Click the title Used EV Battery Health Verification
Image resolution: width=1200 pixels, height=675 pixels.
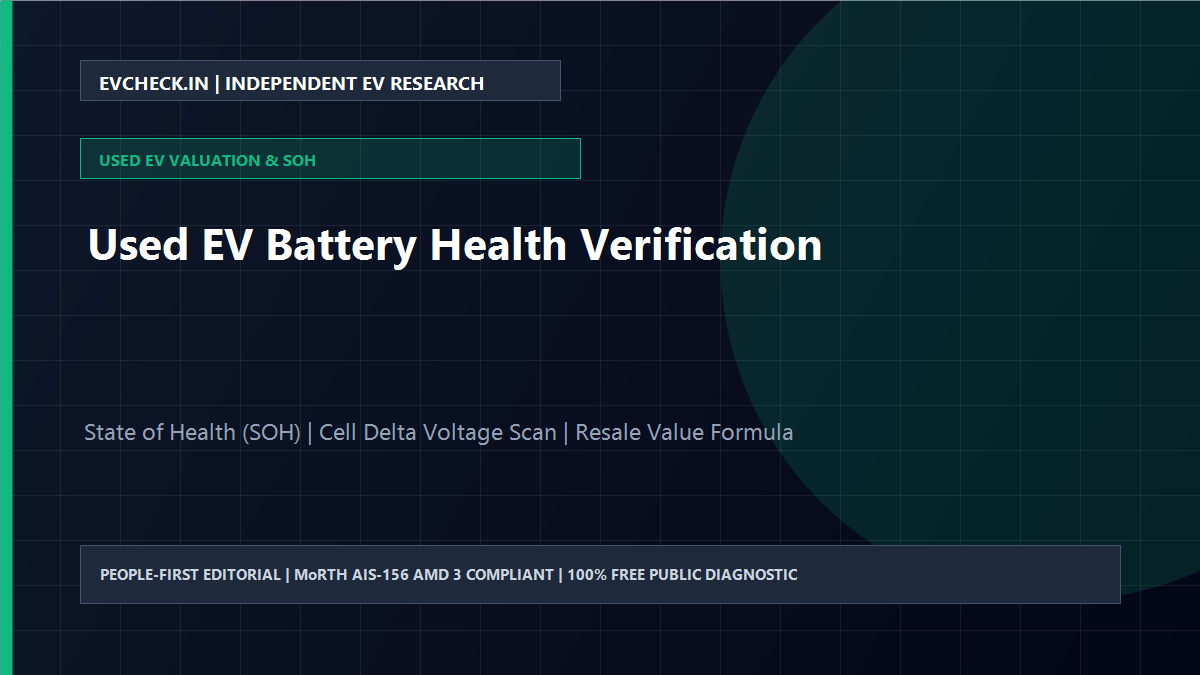[x=455, y=245]
